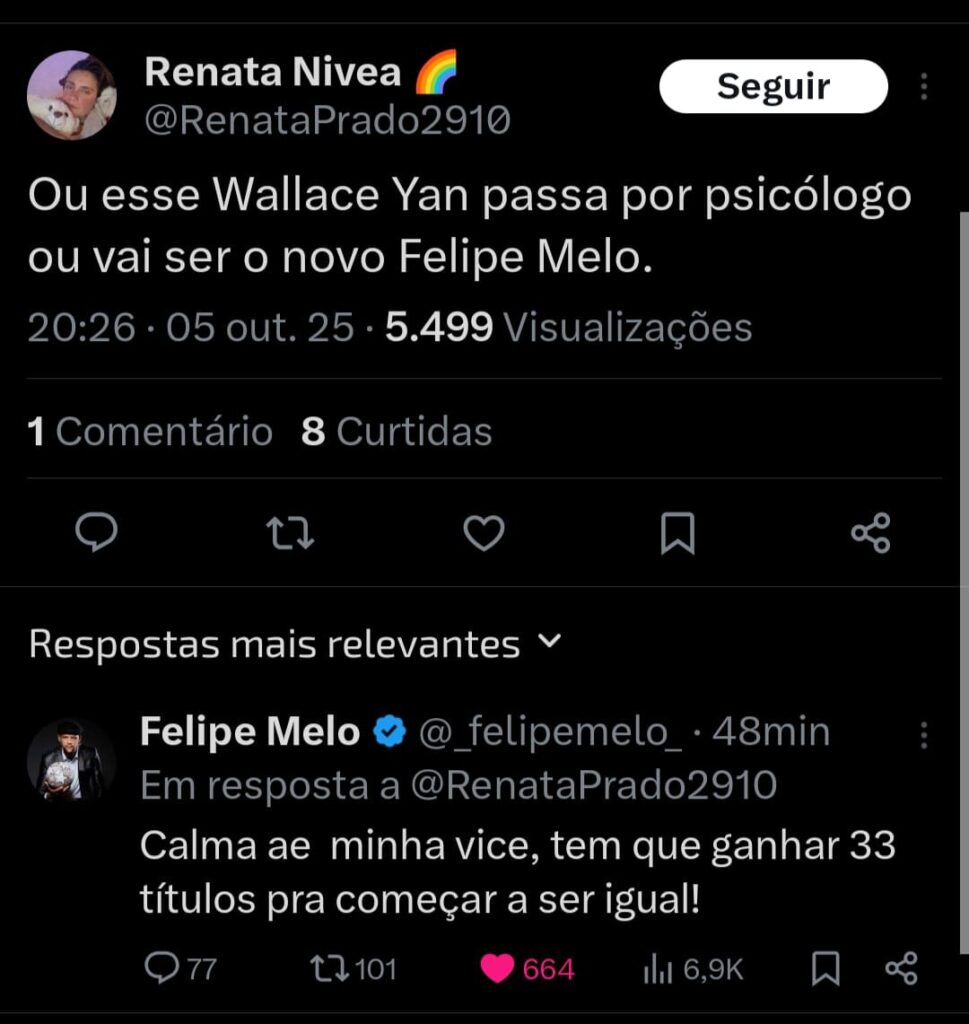Open more options on Felipe Melo's reply
The image size is (969, 1024).
[923, 736]
